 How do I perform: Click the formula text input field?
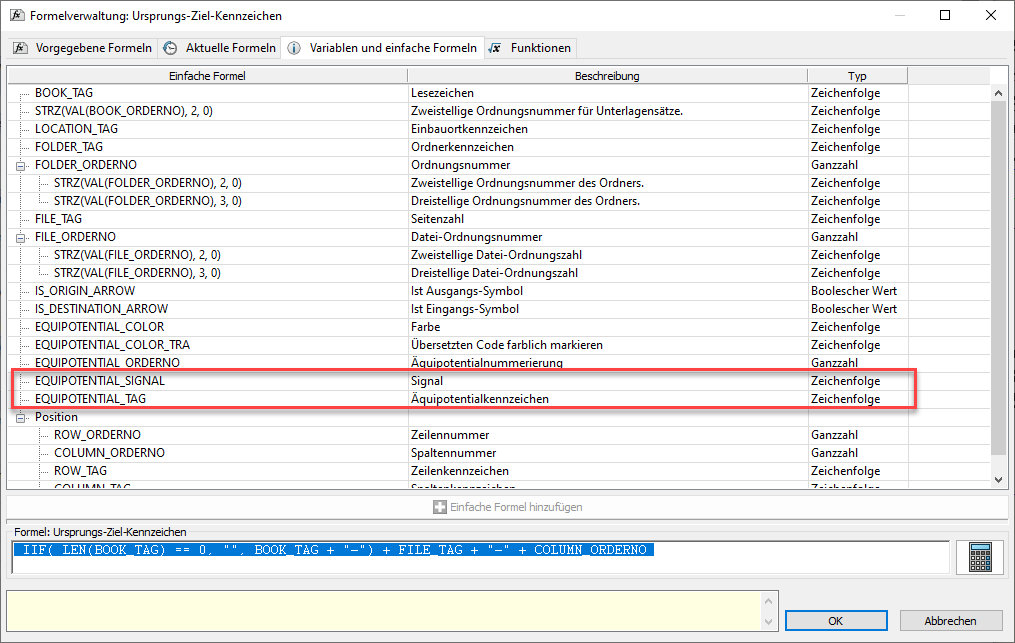pyautogui.click(x=480, y=556)
